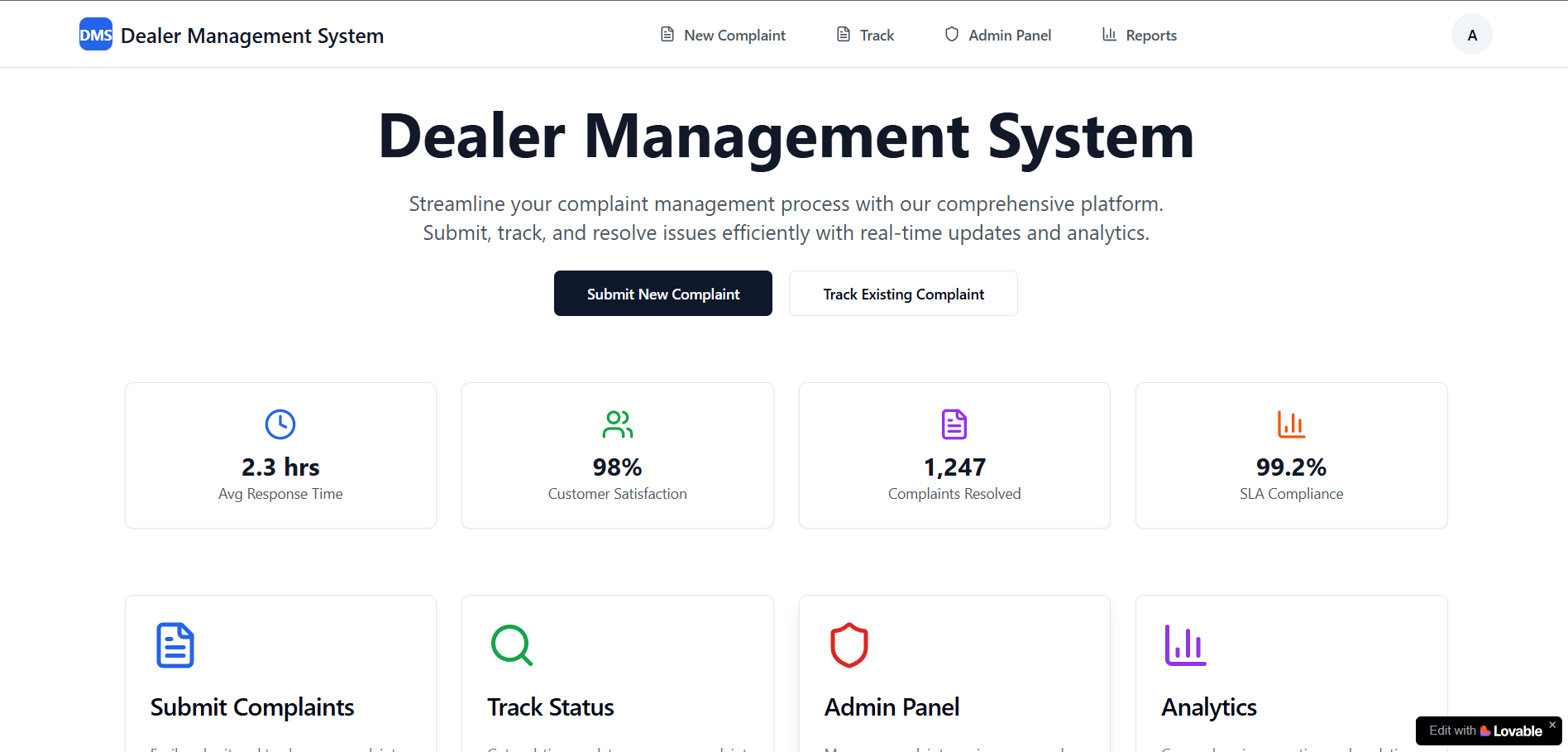
Task: Click the 1,247 value
Action: tap(954, 467)
